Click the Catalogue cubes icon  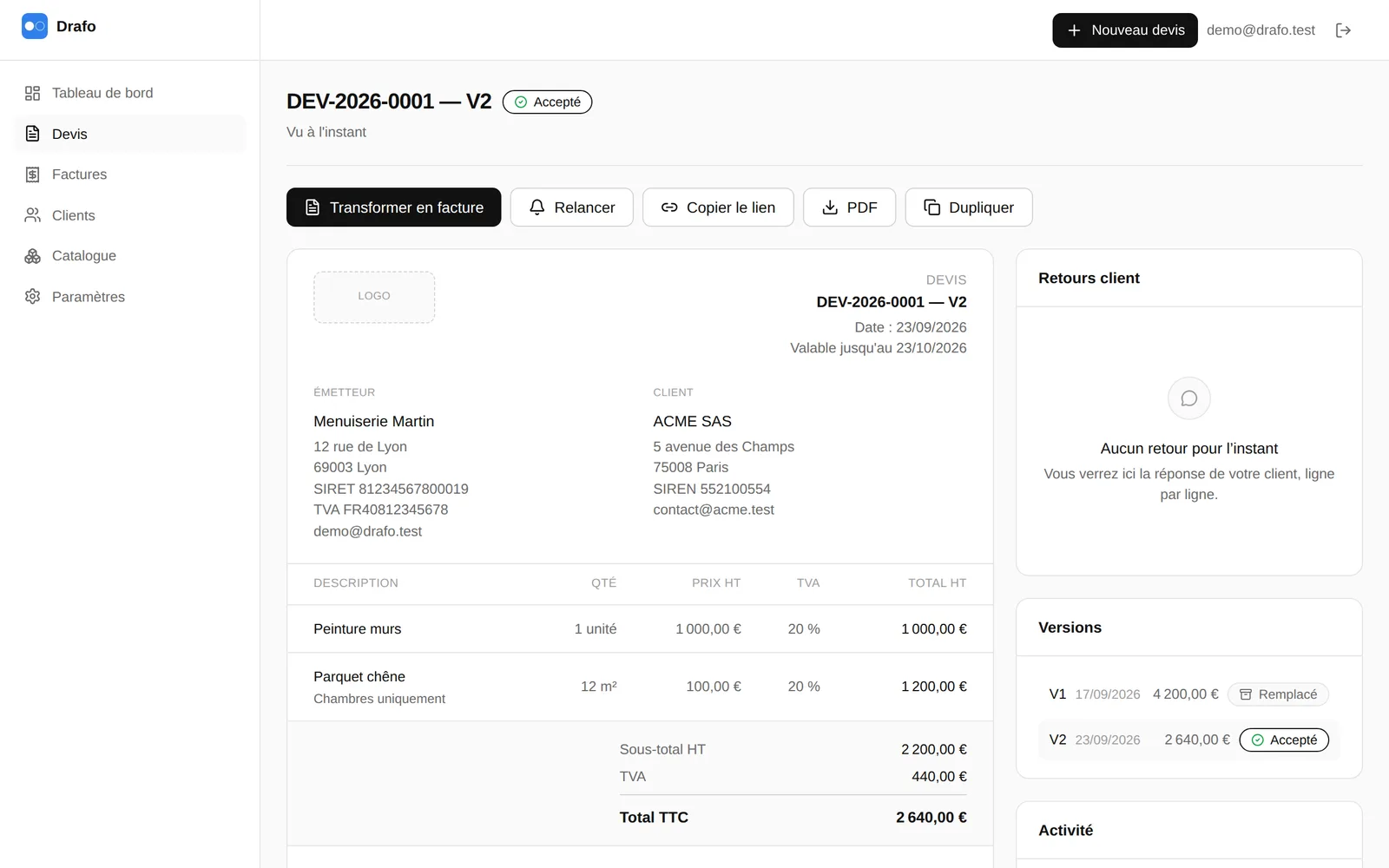point(32,256)
